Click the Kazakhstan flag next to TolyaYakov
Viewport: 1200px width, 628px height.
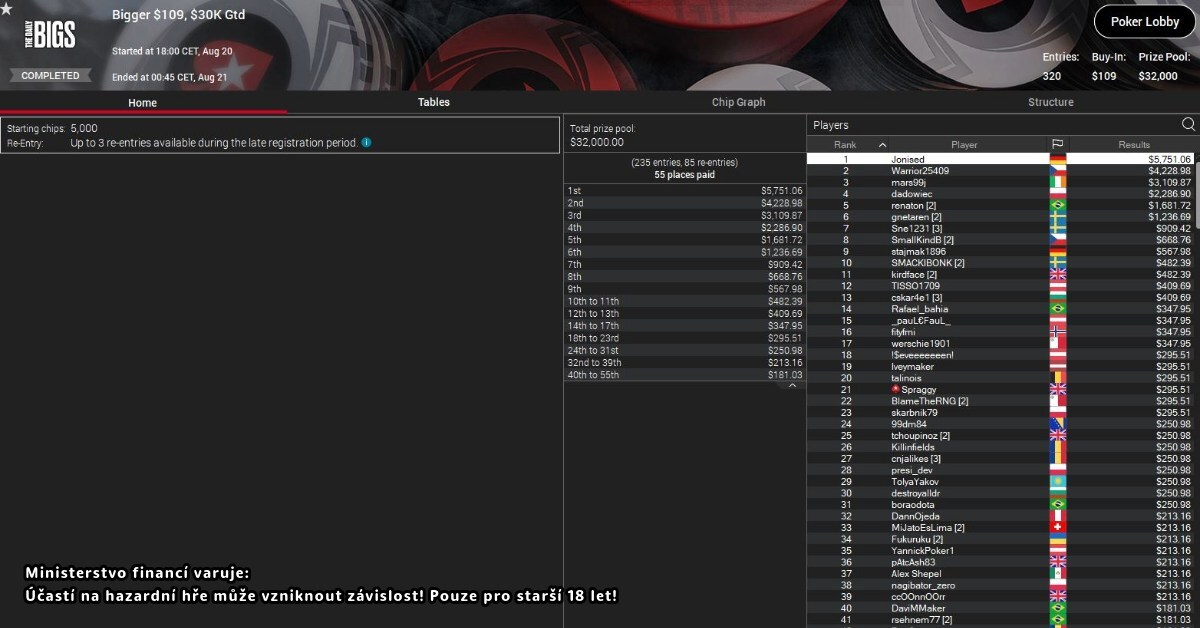[x=1057, y=482]
